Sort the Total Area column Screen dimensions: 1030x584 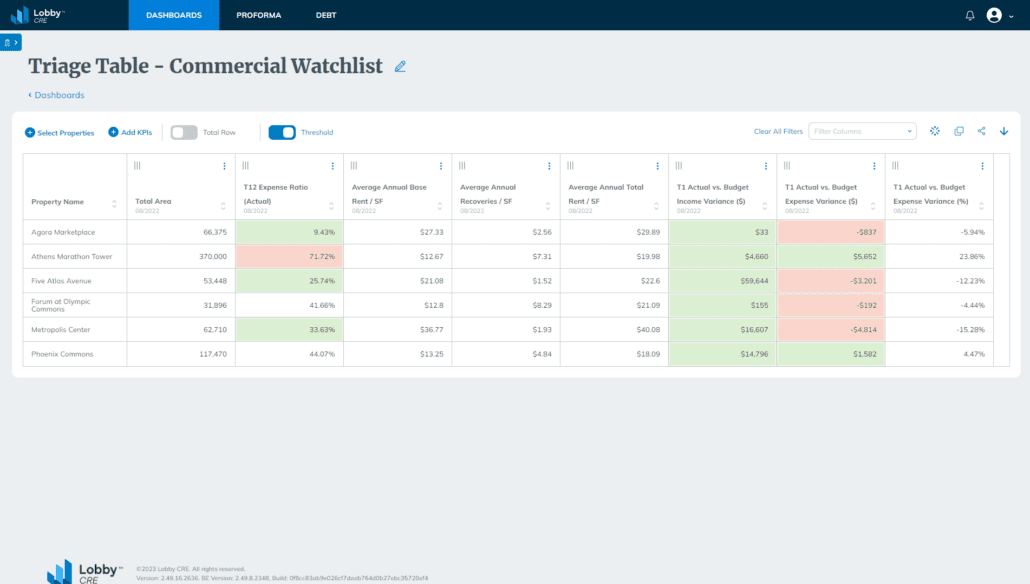[x=223, y=202]
